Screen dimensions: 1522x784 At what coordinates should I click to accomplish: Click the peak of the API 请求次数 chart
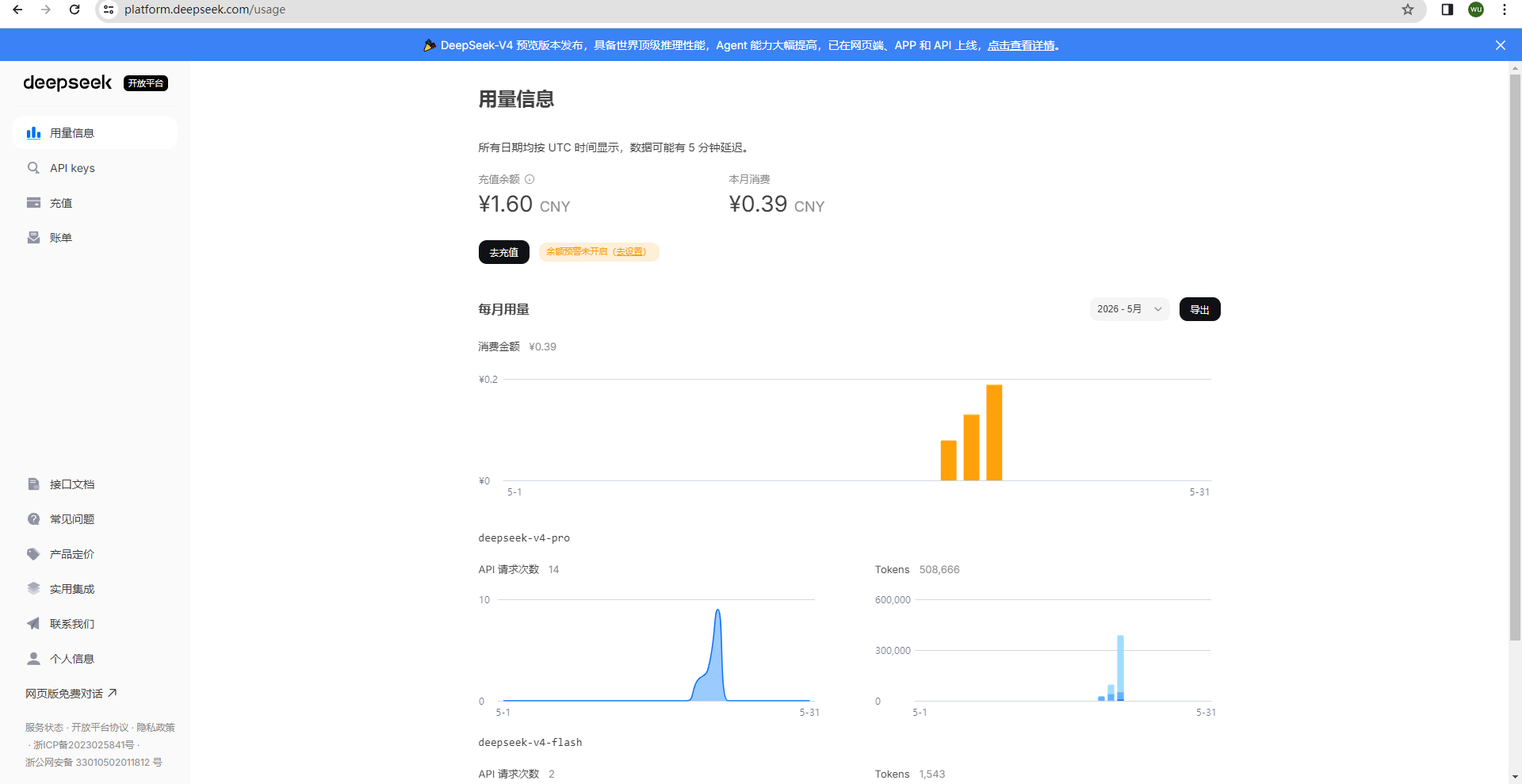click(x=718, y=611)
